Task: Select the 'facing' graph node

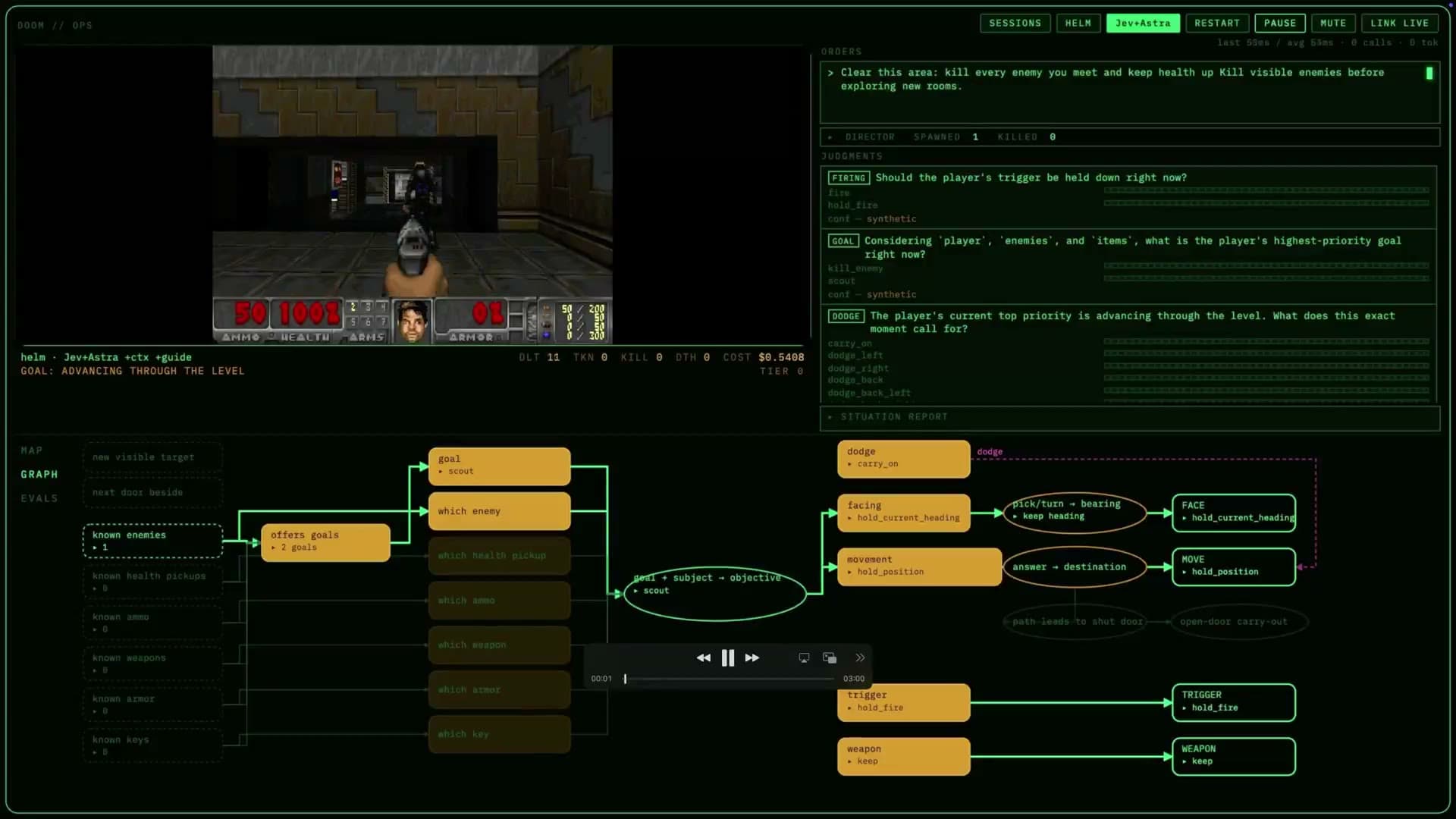Action: (904, 513)
